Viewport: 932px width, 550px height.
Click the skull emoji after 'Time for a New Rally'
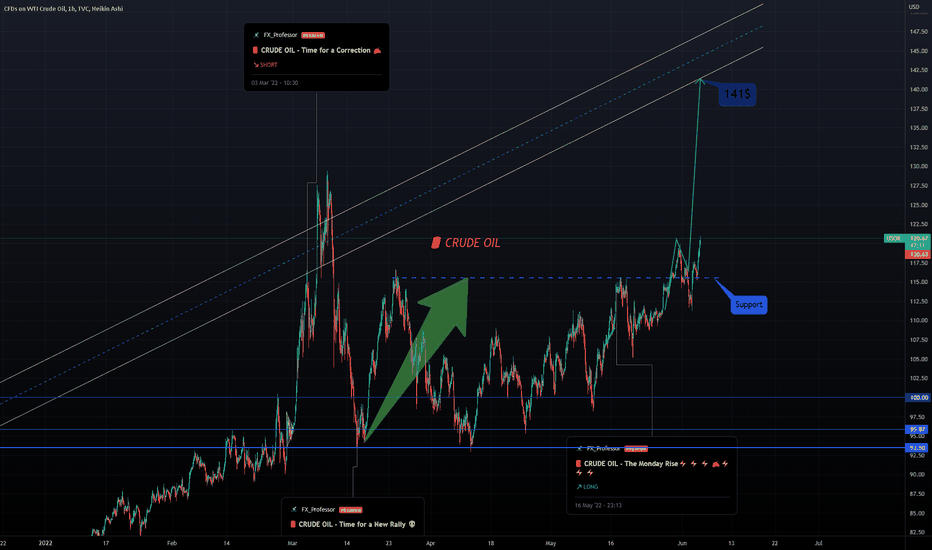click(412, 524)
